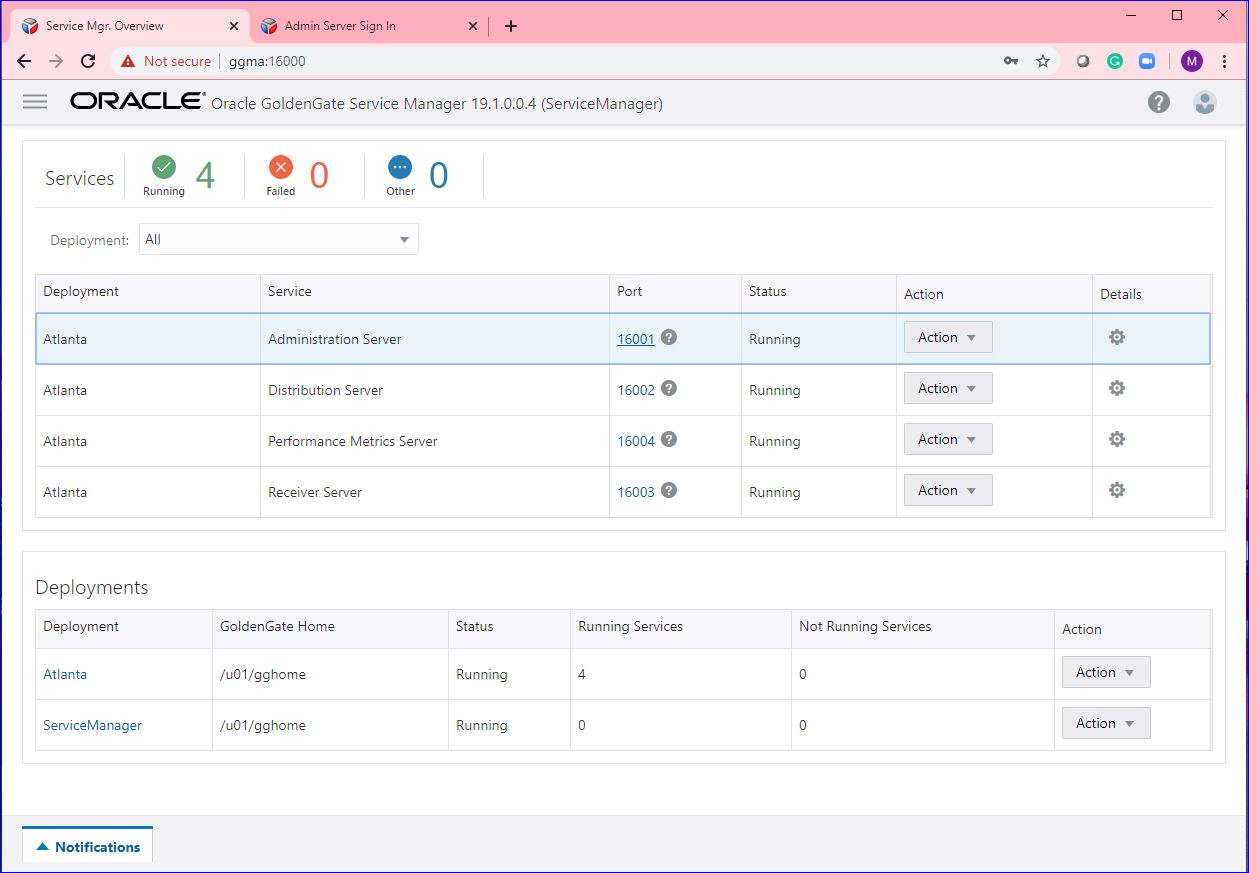Open the help question mark icon in header
Viewport: 1249px width, 873px height.
1158,102
